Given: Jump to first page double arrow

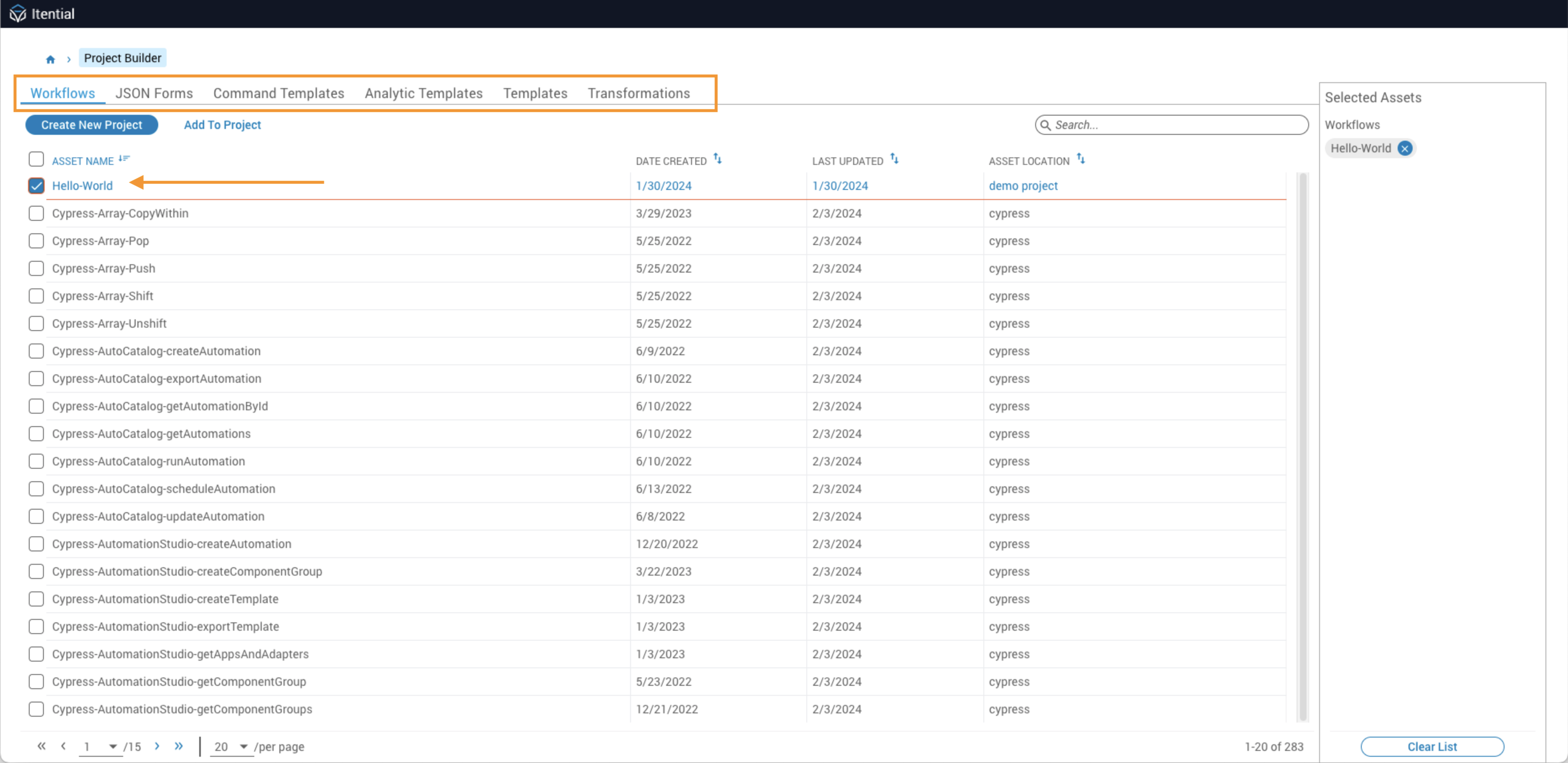Looking at the screenshot, I should tap(41, 746).
